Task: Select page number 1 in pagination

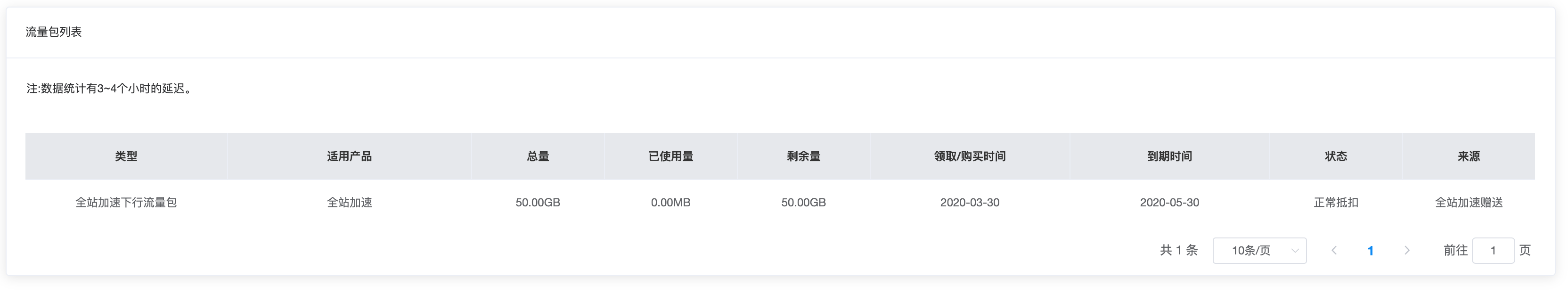Action: (x=1370, y=250)
